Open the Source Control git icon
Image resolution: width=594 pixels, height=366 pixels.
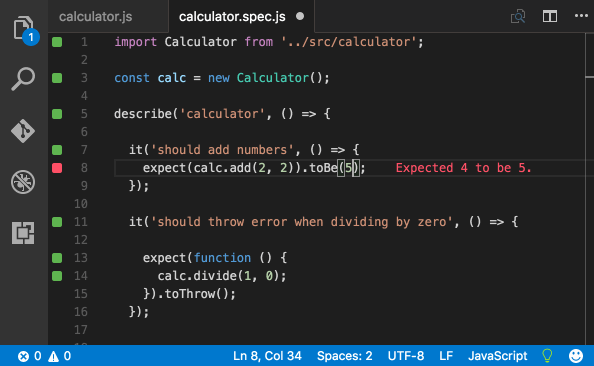[x=23, y=131]
